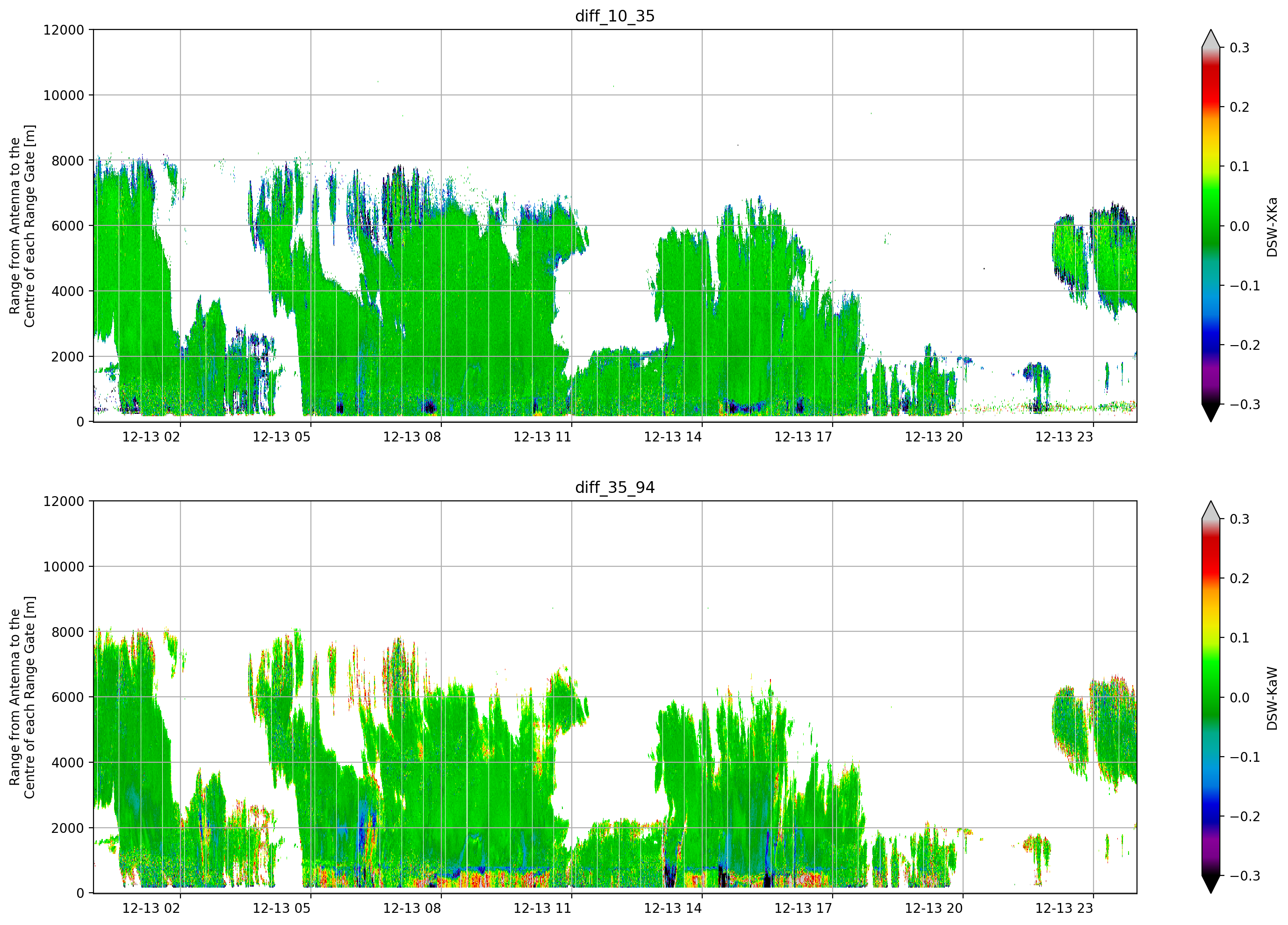The height and width of the screenshot is (925, 1288).
Task: Click the 0.0 tick on DSW-KaW colorbar
Action: tap(1240, 698)
